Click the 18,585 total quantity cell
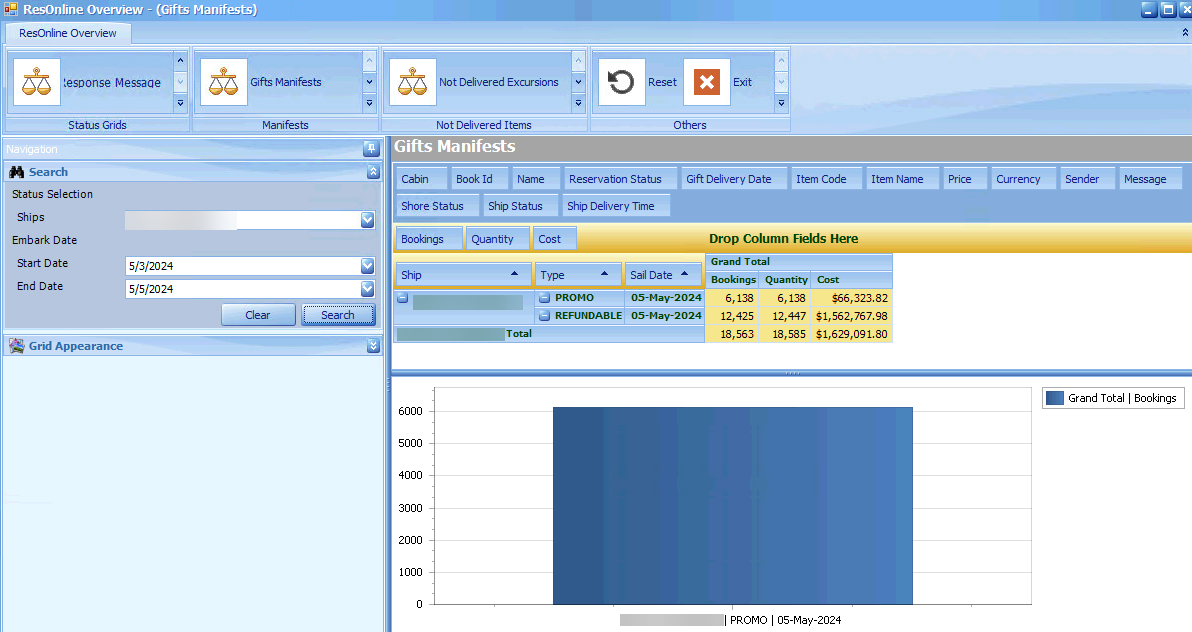Screen dimensions: 1192x632 click(x=785, y=334)
